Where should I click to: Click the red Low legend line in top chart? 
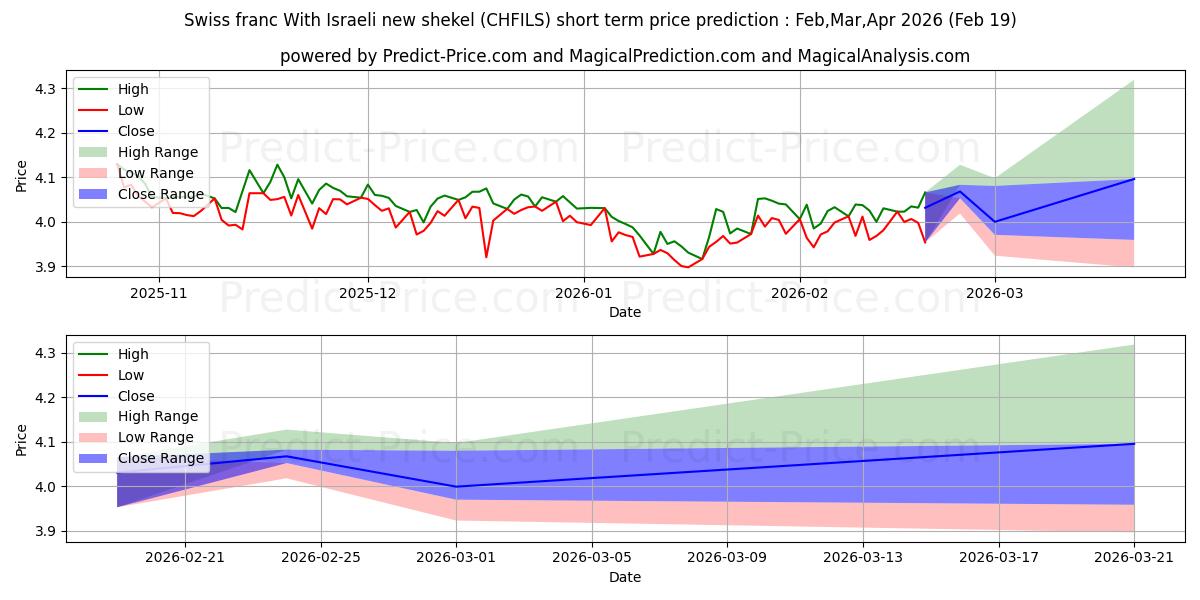coord(96,111)
